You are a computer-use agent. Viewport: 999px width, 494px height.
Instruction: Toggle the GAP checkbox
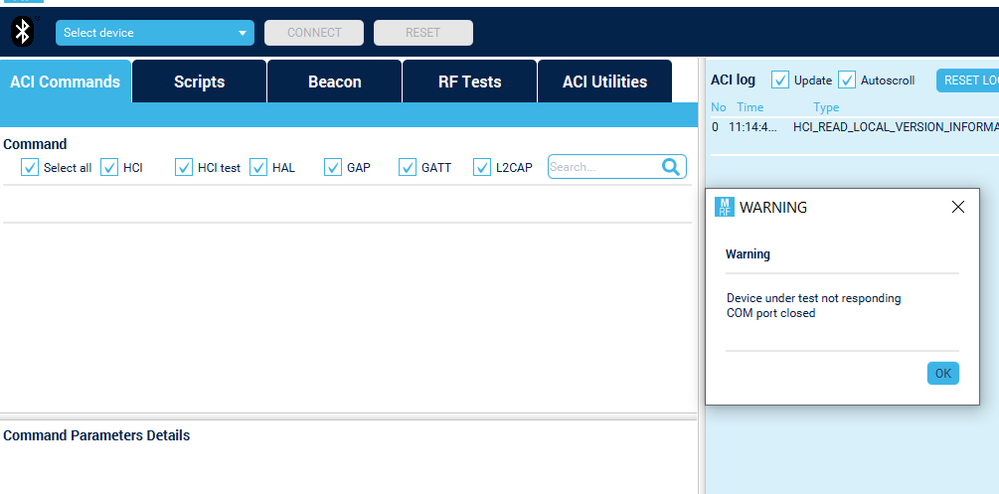tap(333, 168)
